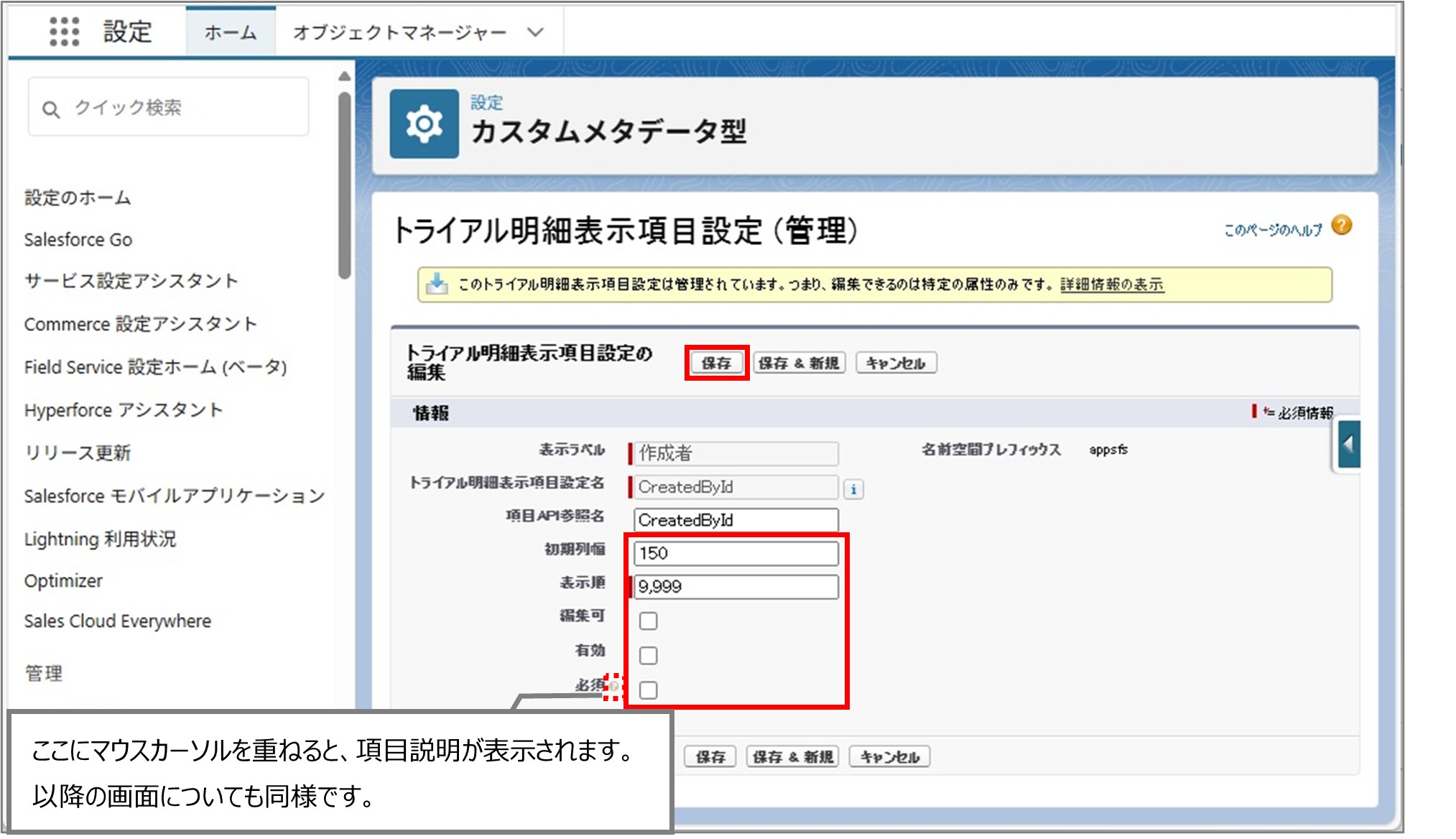1456x839 pixels.
Task: Switch to the ホーム tab
Action: (x=229, y=32)
